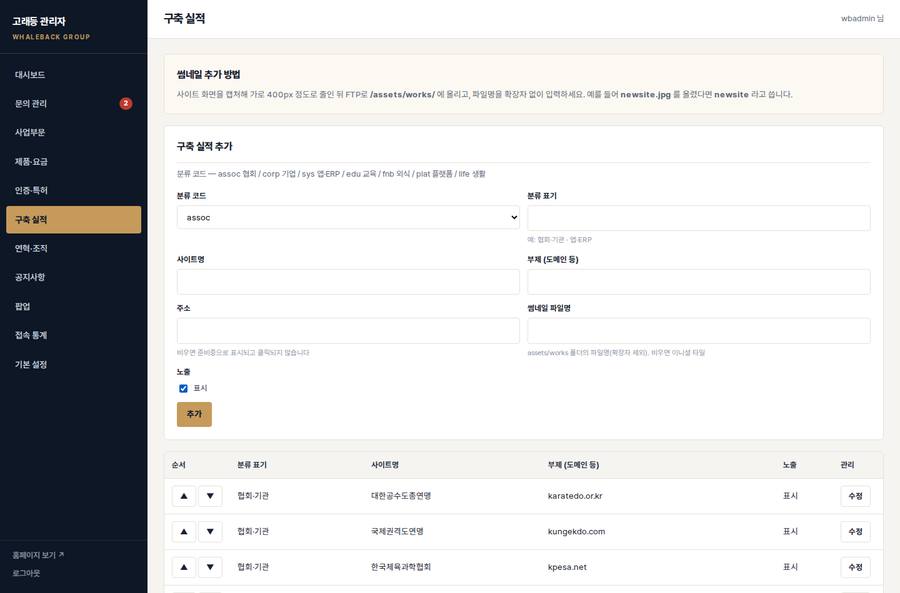
Task: Move 한국체육과학협회 row down
Action: [210, 567]
